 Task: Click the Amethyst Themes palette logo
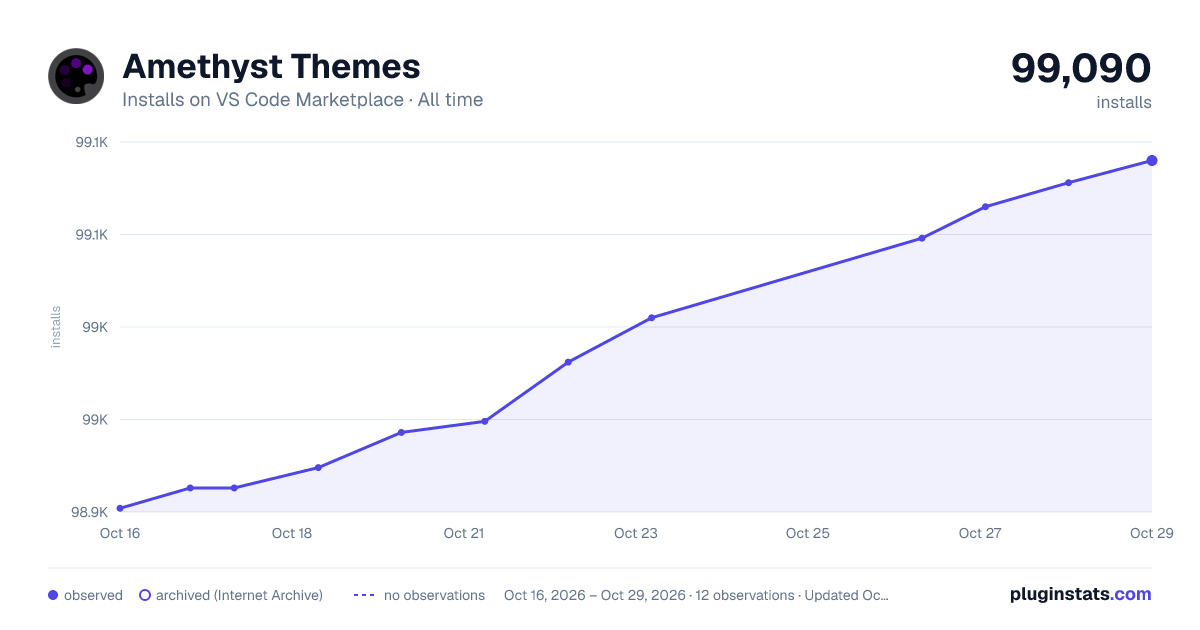tap(76, 76)
